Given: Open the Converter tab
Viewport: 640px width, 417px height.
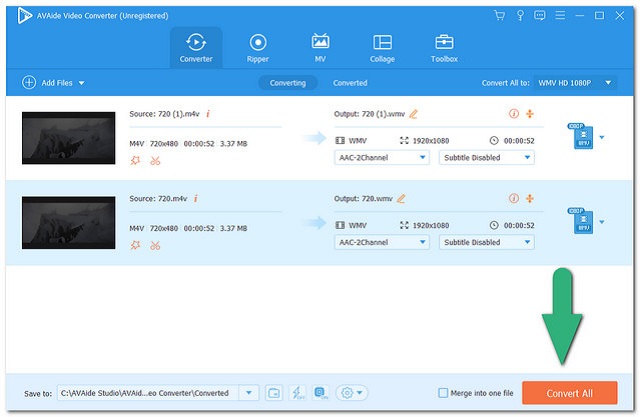Looking at the screenshot, I should [196, 48].
